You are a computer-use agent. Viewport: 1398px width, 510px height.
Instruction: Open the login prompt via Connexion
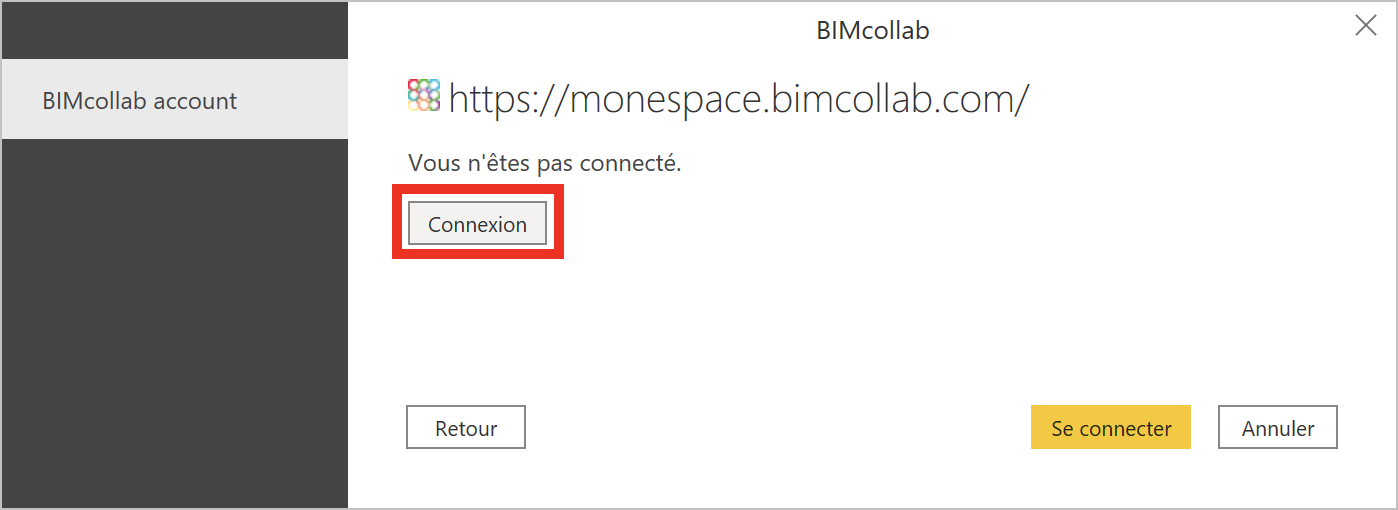pos(477,223)
